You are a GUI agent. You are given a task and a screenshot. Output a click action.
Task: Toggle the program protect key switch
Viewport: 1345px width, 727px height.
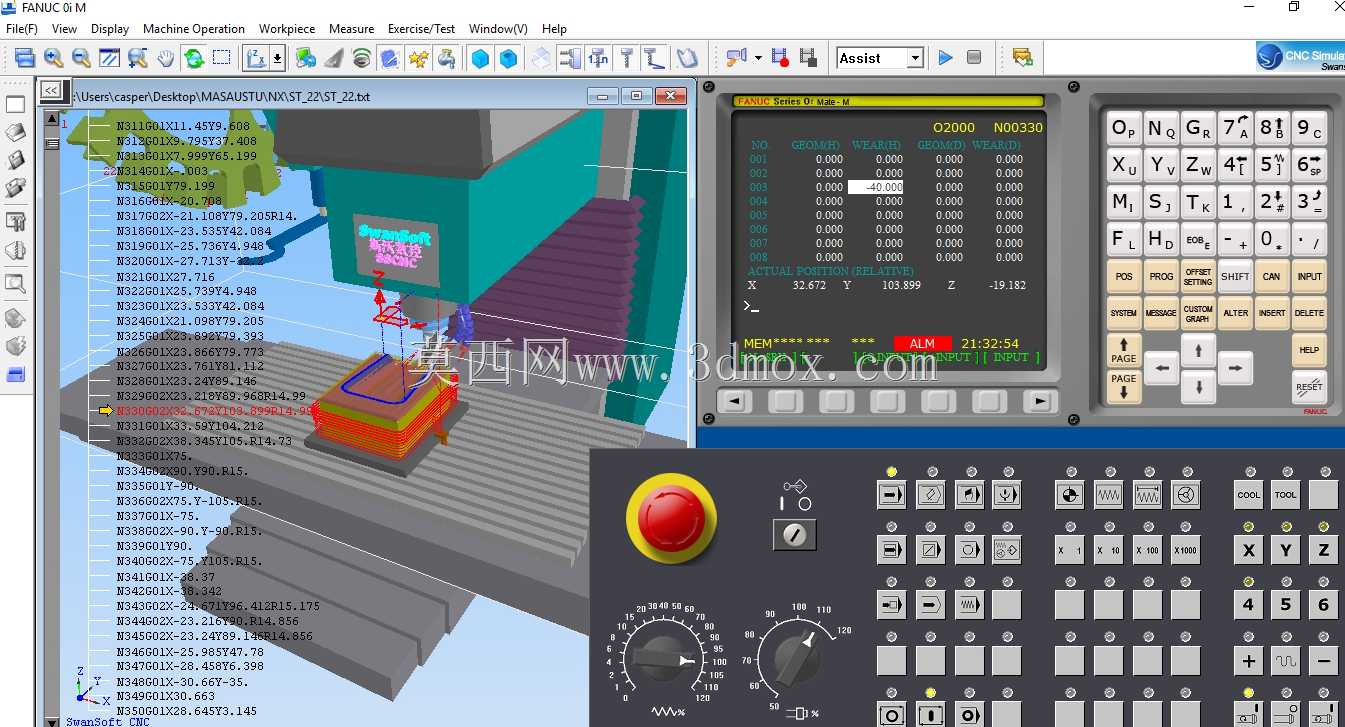(795, 535)
